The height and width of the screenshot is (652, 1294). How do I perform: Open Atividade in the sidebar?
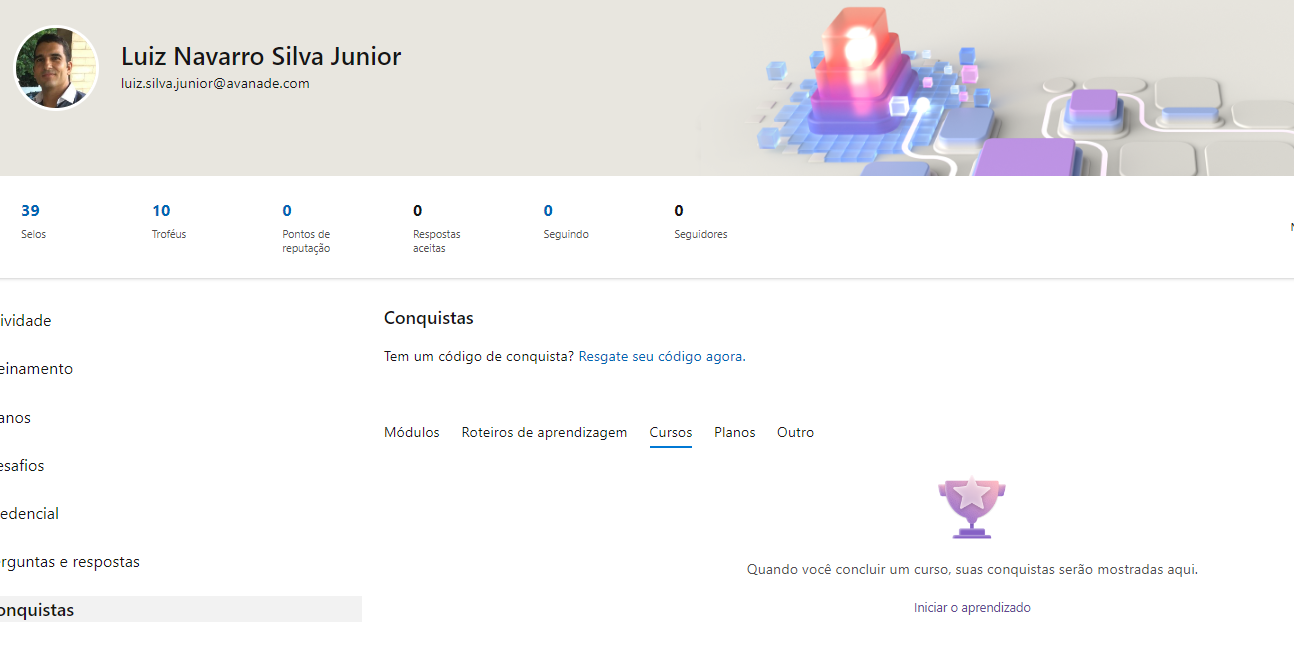pos(25,321)
